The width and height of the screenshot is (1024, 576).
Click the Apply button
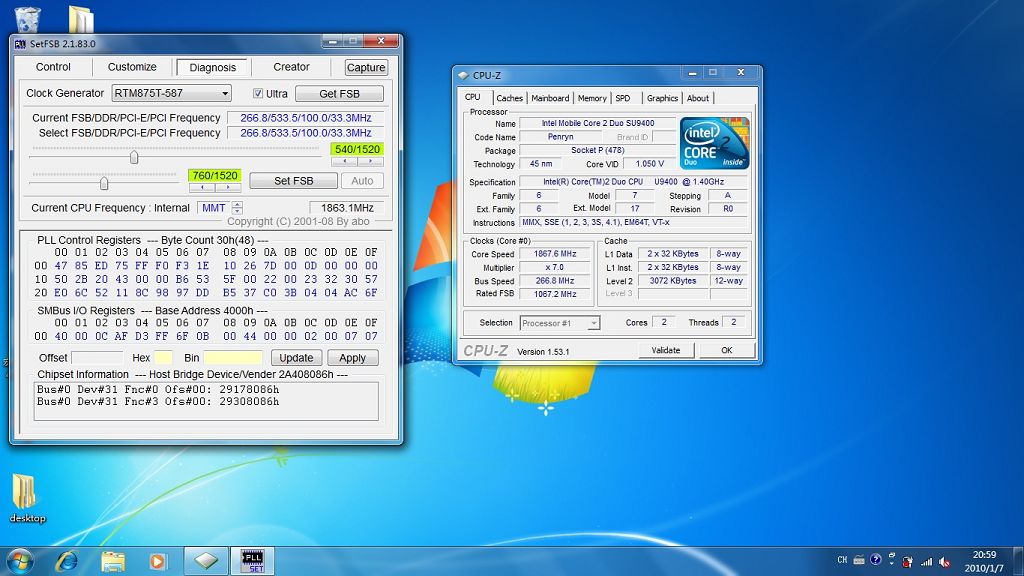(352, 358)
